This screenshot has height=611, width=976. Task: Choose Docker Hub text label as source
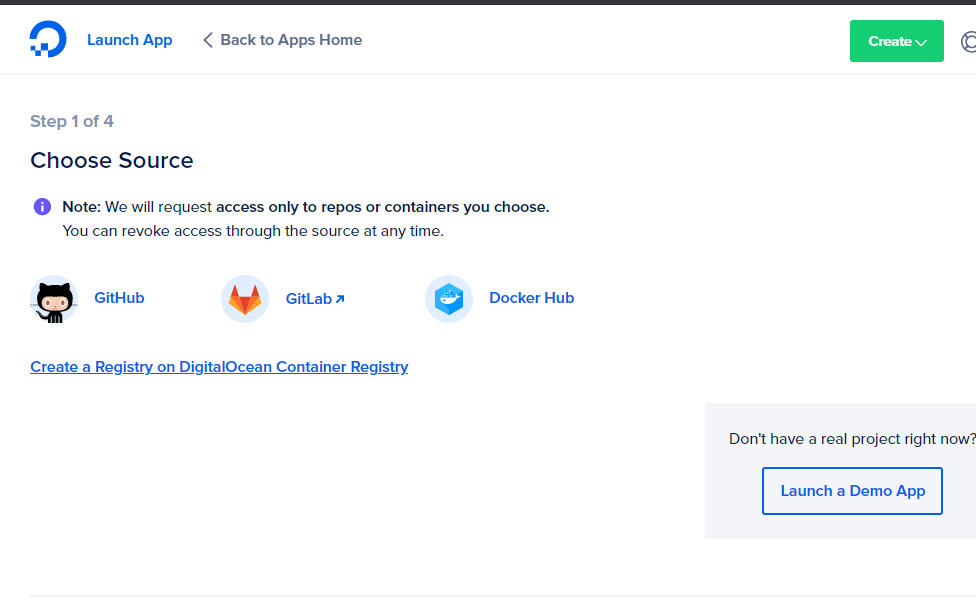tap(531, 298)
